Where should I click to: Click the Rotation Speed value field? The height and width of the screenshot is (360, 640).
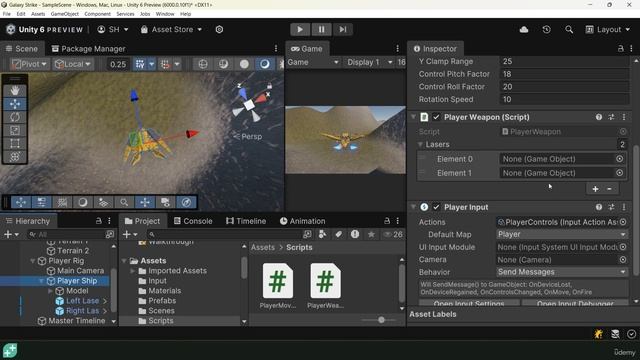point(564,99)
